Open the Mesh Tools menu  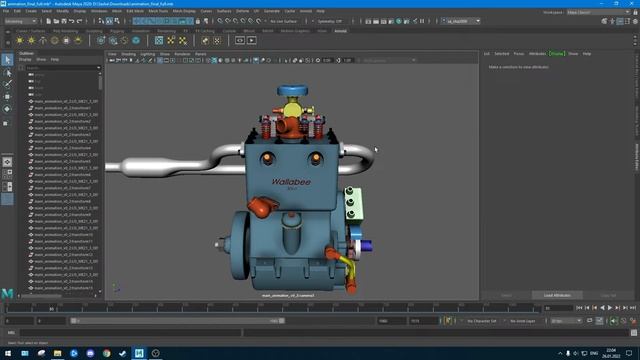(158, 11)
